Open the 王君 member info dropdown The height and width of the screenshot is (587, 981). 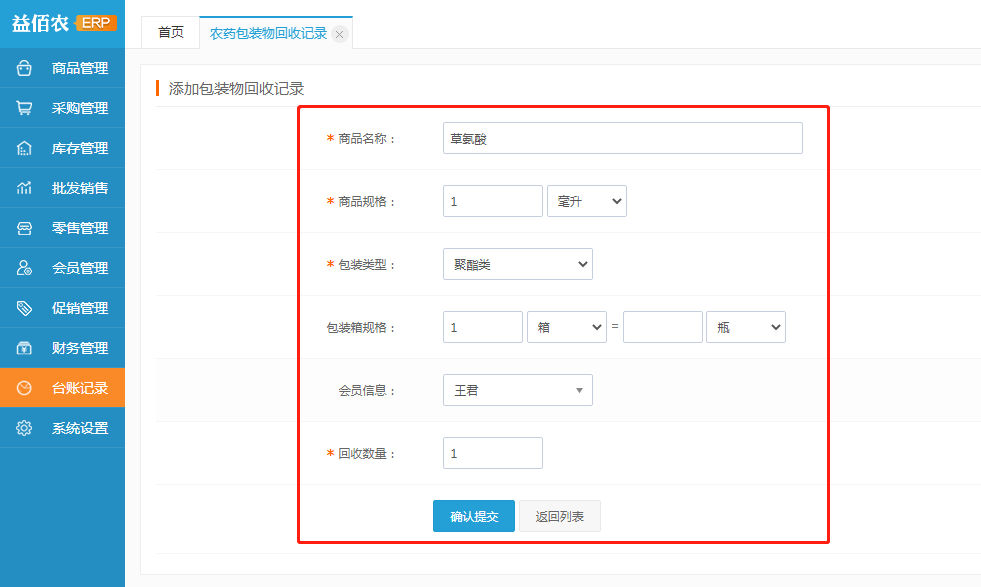point(517,390)
